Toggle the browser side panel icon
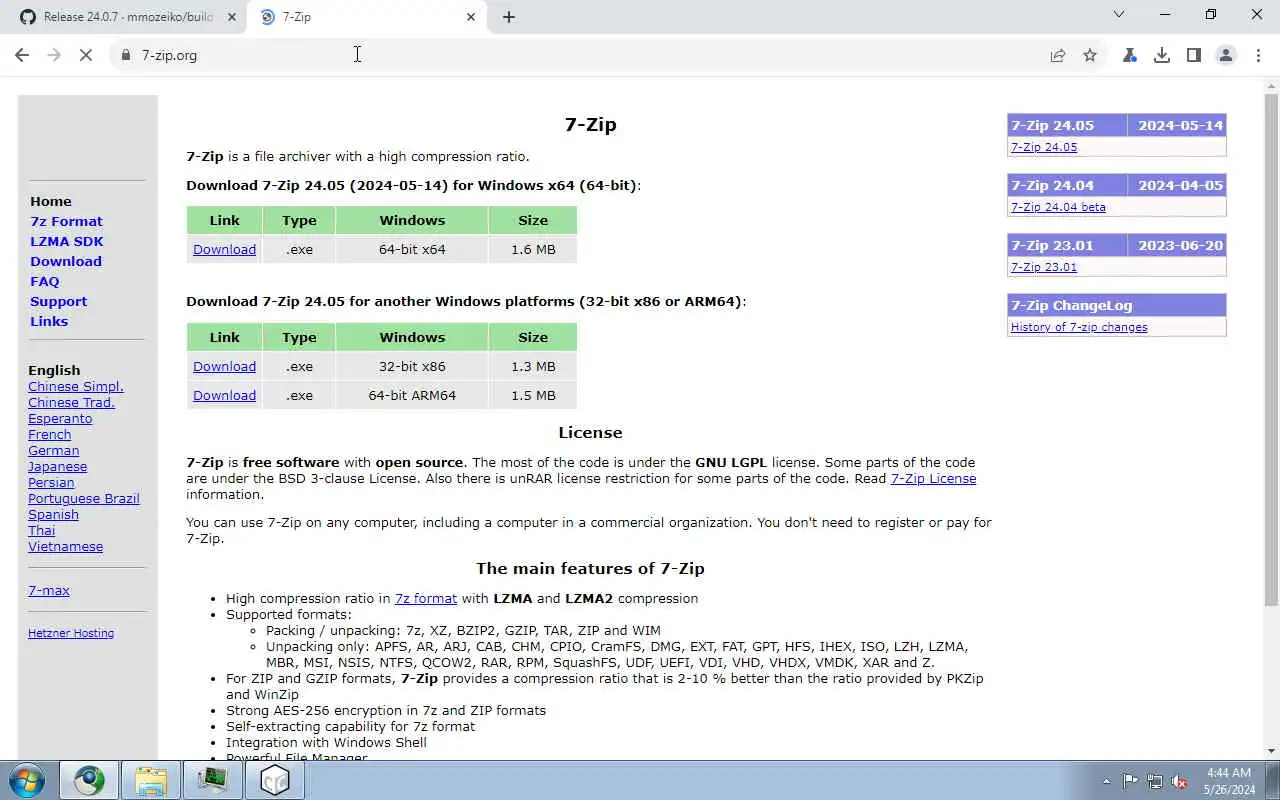 pyautogui.click(x=1194, y=55)
